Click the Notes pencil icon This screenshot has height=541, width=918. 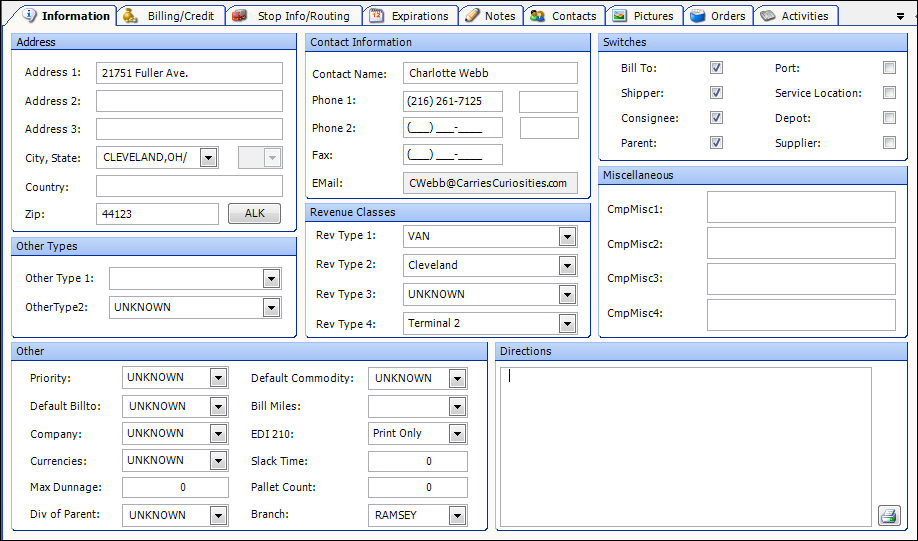click(x=472, y=16)
